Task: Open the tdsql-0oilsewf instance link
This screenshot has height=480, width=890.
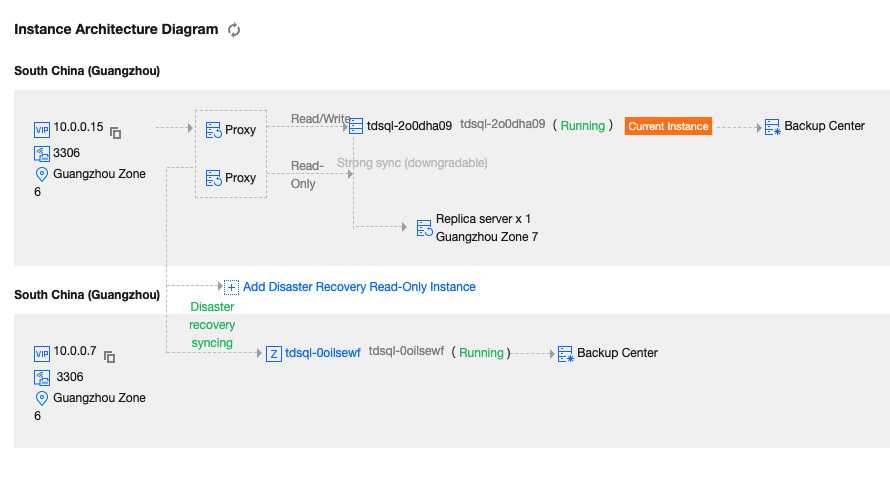Action: [x=322, y=353]
